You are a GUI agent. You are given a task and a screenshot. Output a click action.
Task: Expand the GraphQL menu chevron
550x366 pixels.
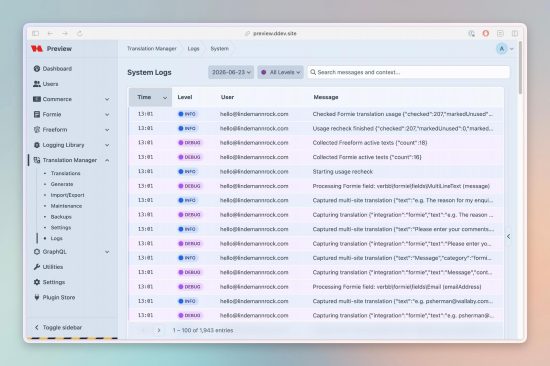pos(107,252)
